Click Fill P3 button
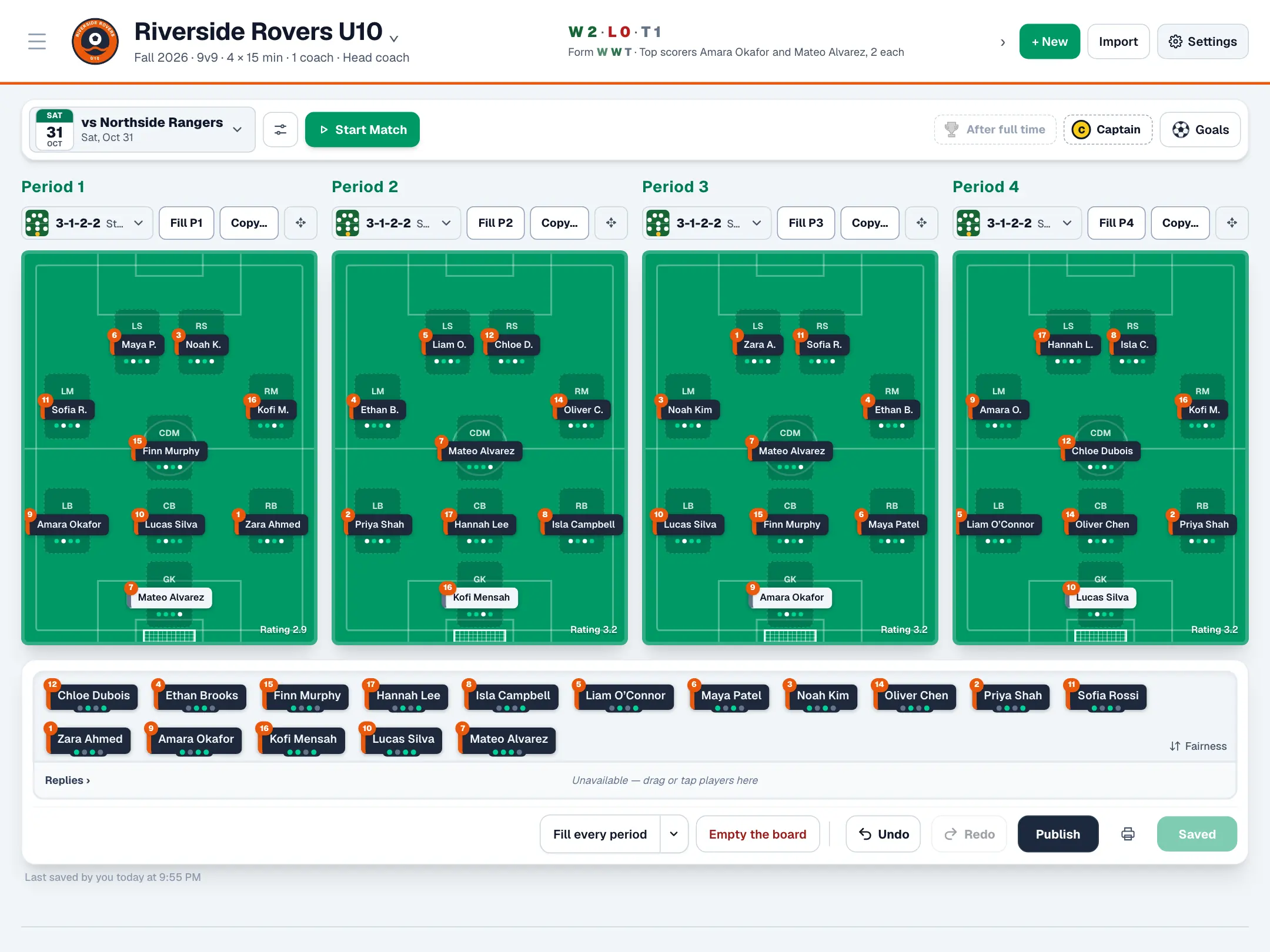This screenshot has height=952, width=1270. pyautogui.click(x=806, y=223)
